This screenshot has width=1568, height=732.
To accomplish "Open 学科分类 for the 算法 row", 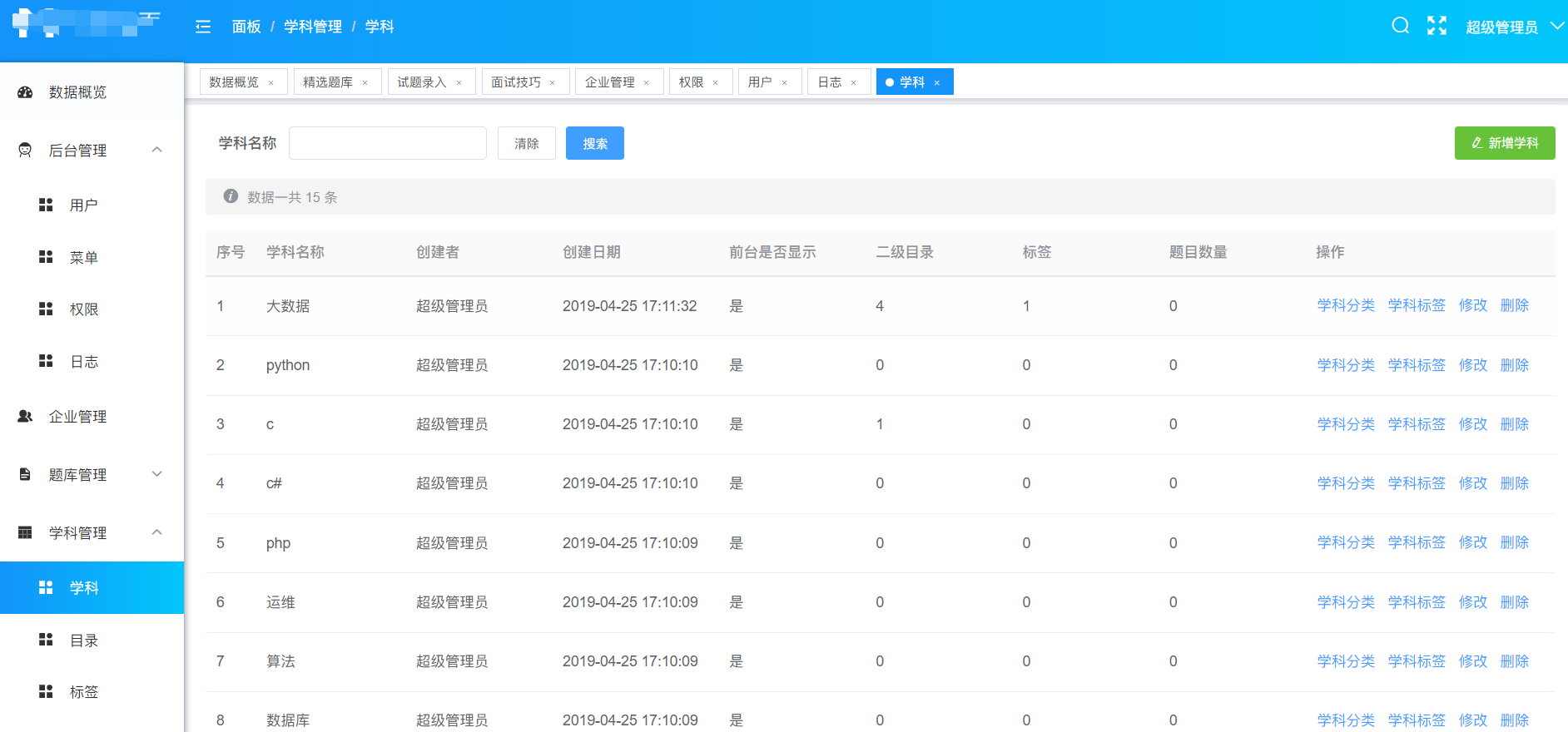I will 1346,661.
